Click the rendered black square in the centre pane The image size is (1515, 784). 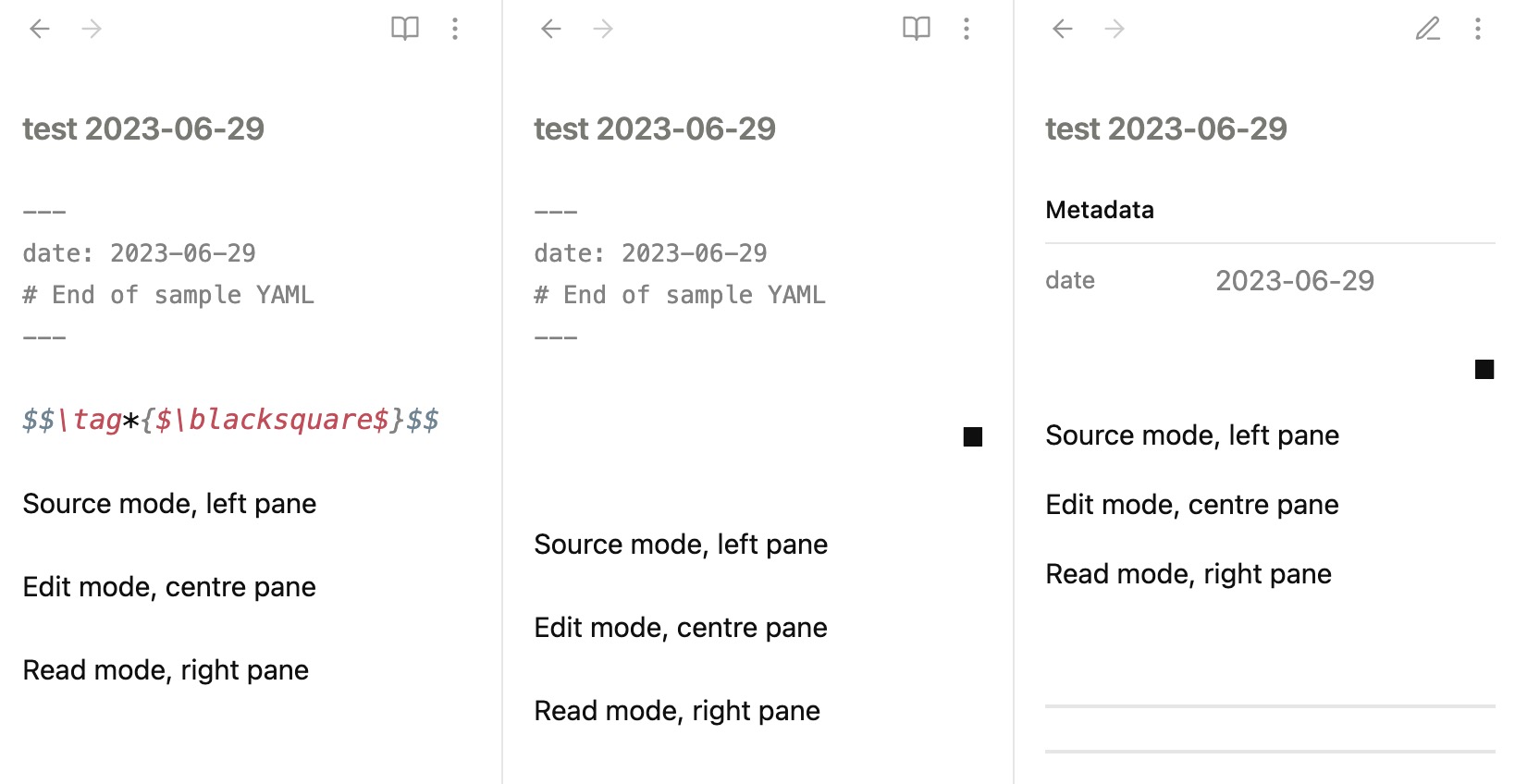[972, 436]
